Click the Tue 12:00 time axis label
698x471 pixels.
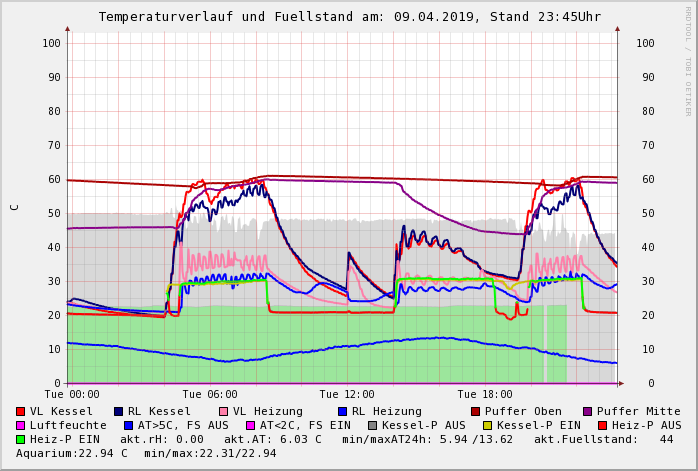click(347, 394)
